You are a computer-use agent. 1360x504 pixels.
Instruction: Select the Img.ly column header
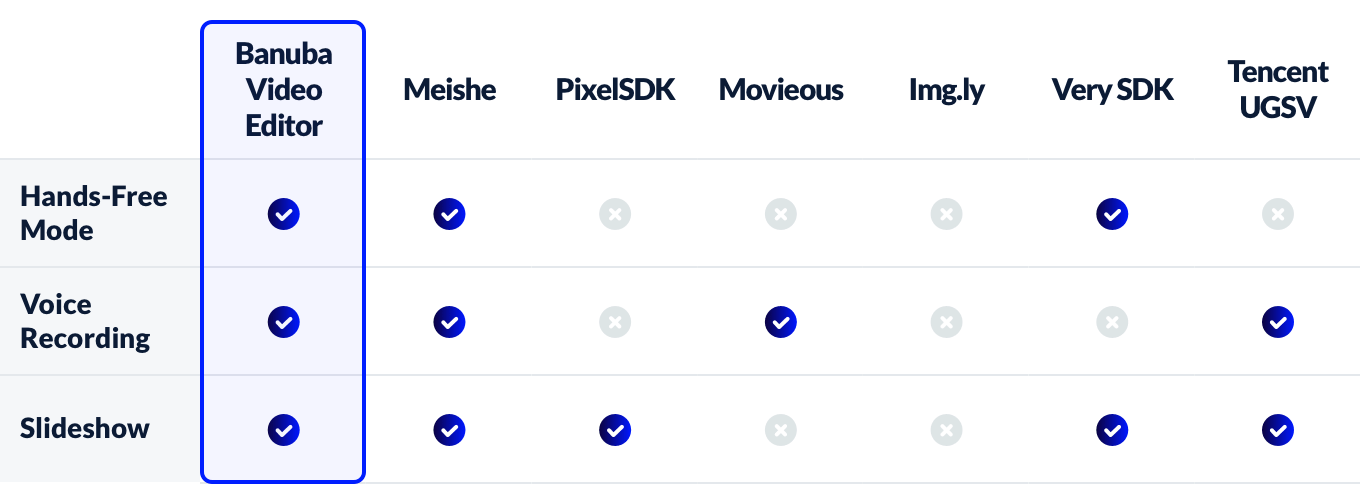tap(946, 91)
